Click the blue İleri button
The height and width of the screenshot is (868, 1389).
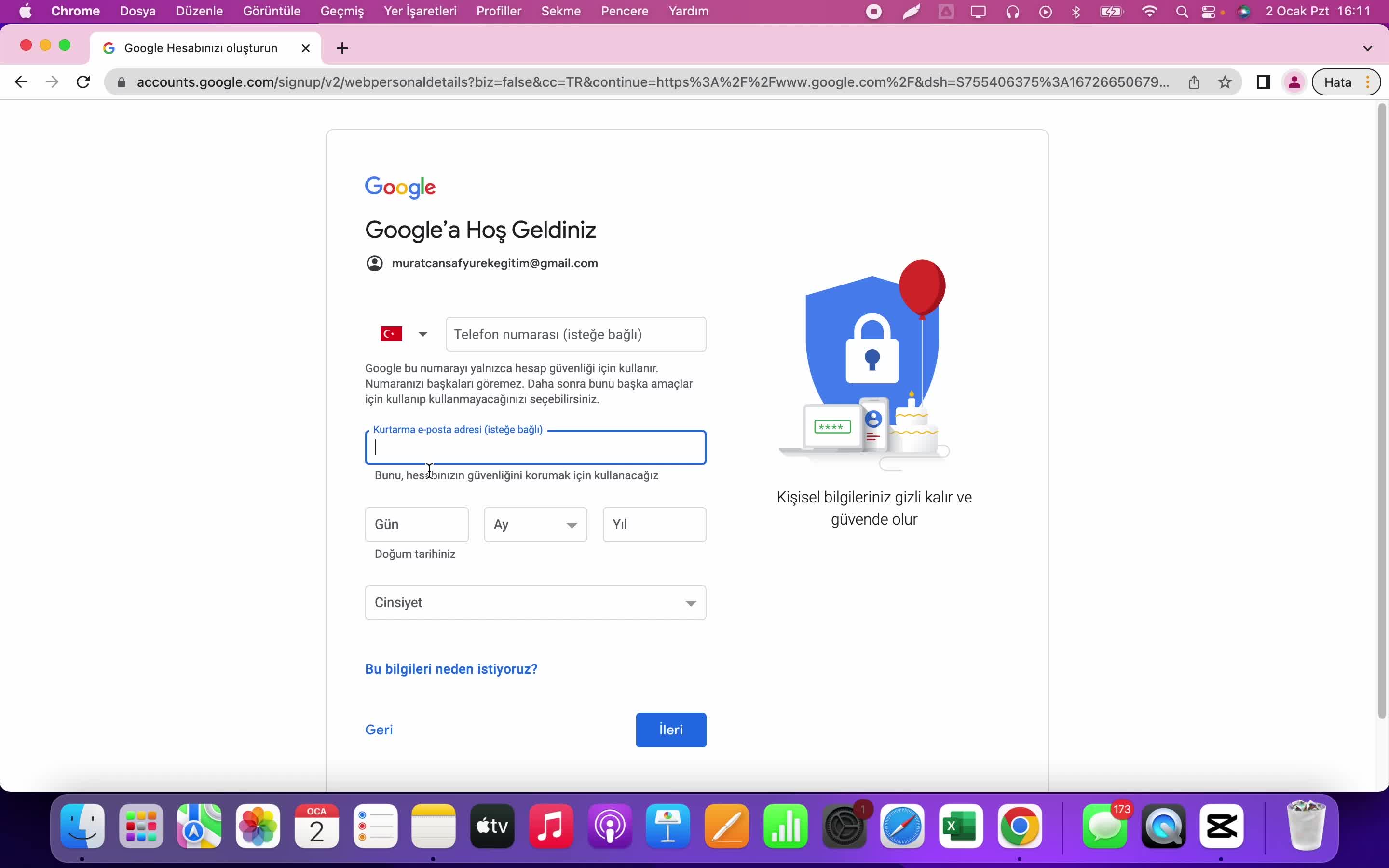671,730
